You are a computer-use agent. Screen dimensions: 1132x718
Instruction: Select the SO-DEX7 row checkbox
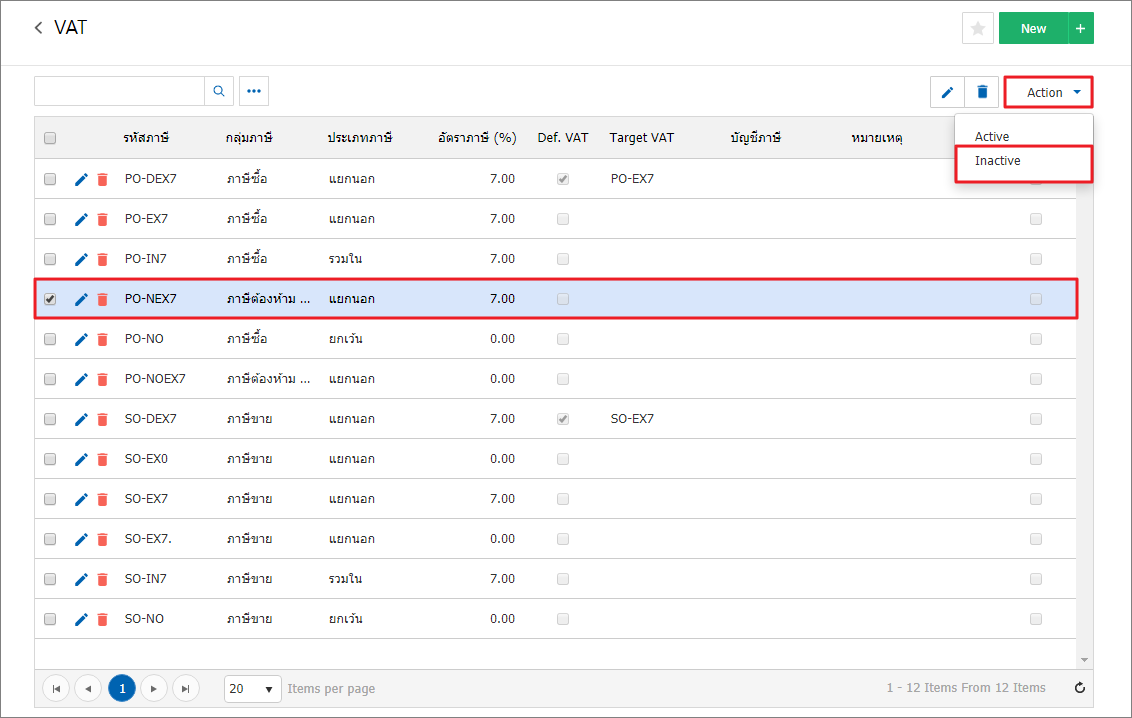tap(50, 419)
